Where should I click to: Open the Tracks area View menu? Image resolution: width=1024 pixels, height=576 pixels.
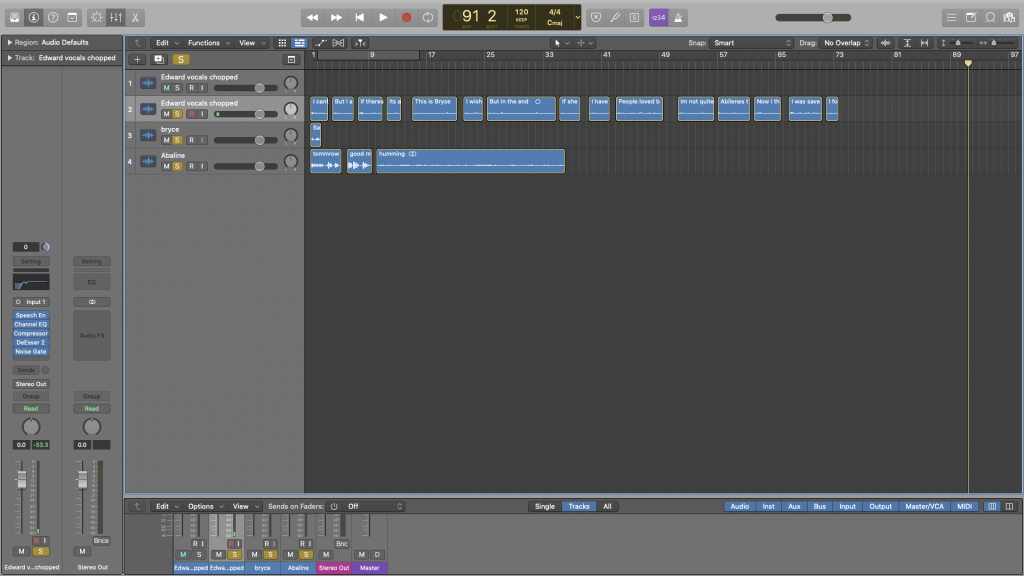point(252,43)
